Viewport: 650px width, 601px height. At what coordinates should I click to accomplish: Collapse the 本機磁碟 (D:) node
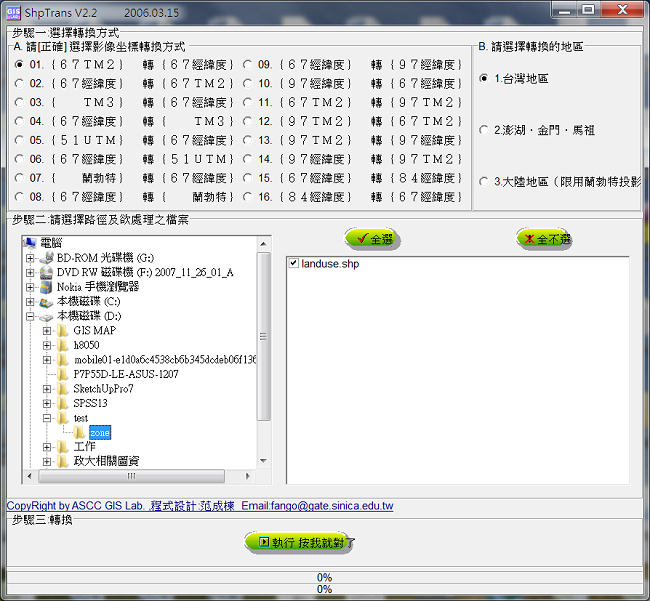pyautogui.click(x=30, y=317)
